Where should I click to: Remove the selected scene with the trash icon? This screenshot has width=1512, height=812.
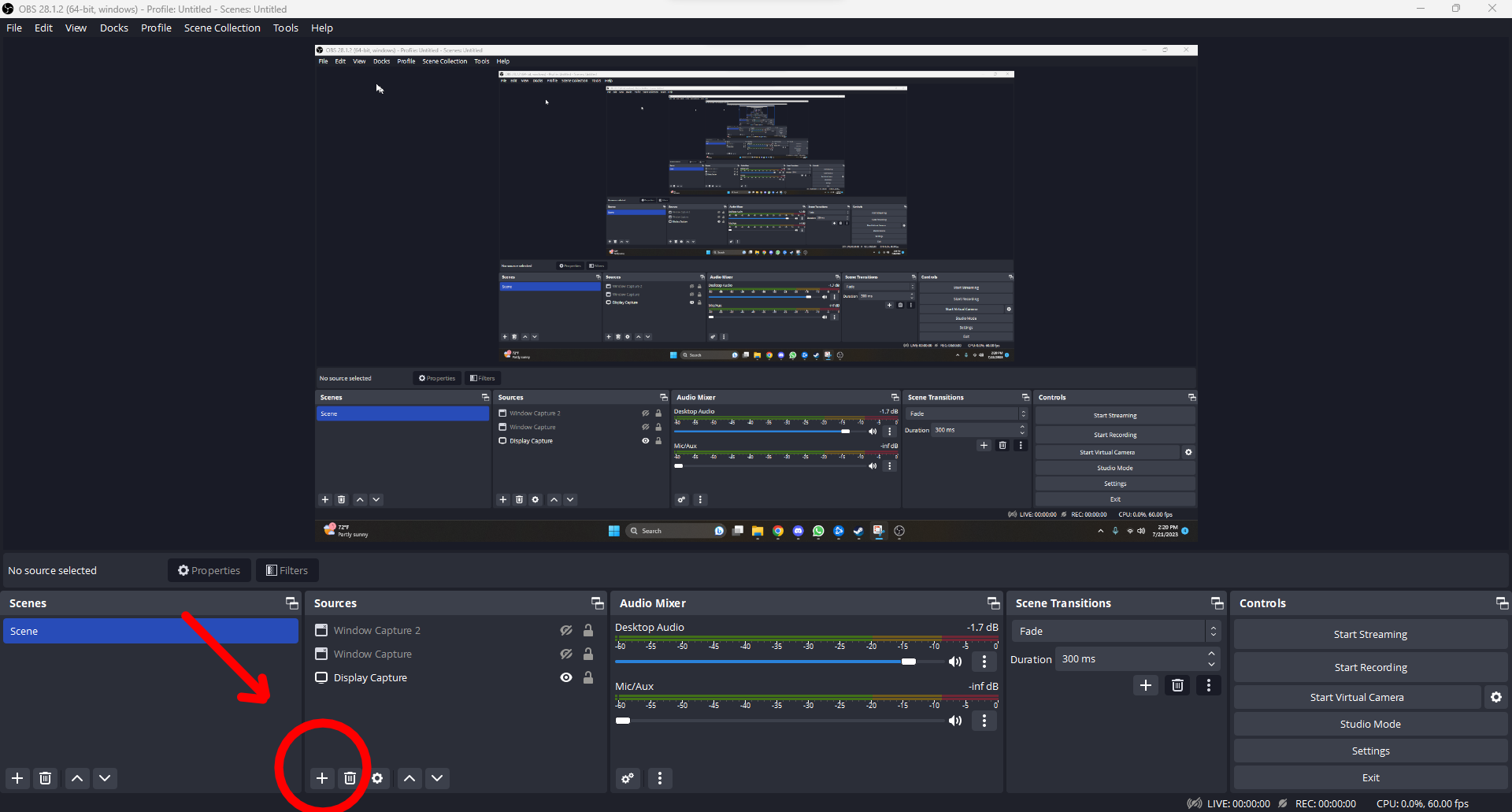pyautogui.click(x=46, y=778)
